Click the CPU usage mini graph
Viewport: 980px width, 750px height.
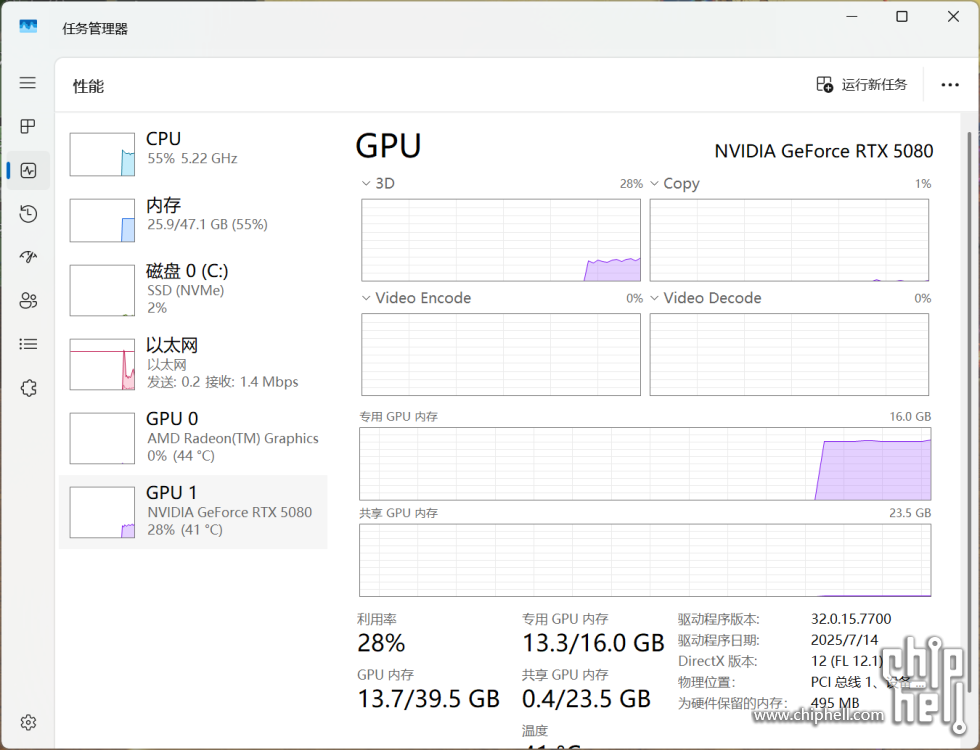point(102,154)
